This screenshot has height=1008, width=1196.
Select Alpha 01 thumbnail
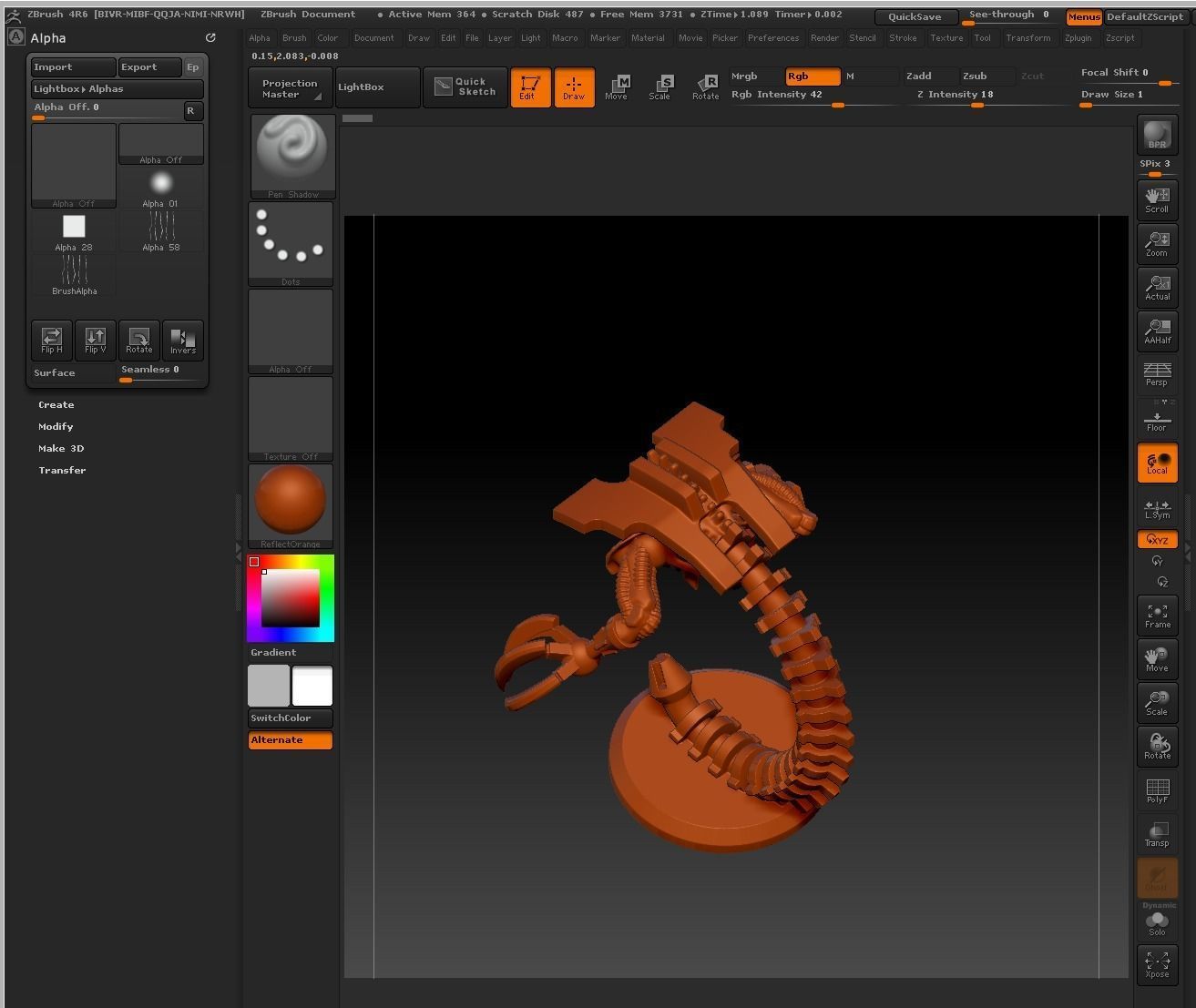161,188
